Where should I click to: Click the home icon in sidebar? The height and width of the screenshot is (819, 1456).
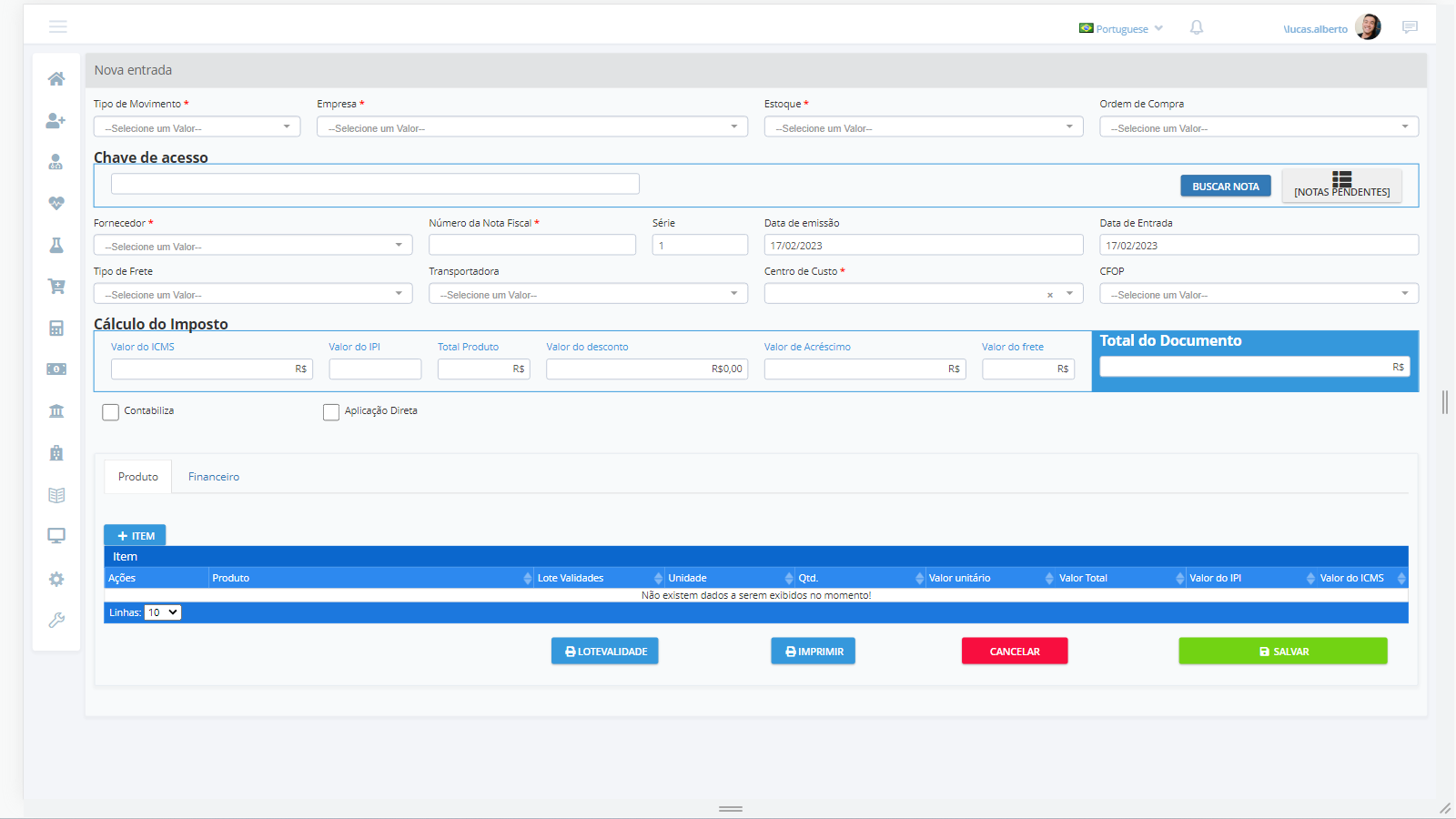(x=56, y=79)
